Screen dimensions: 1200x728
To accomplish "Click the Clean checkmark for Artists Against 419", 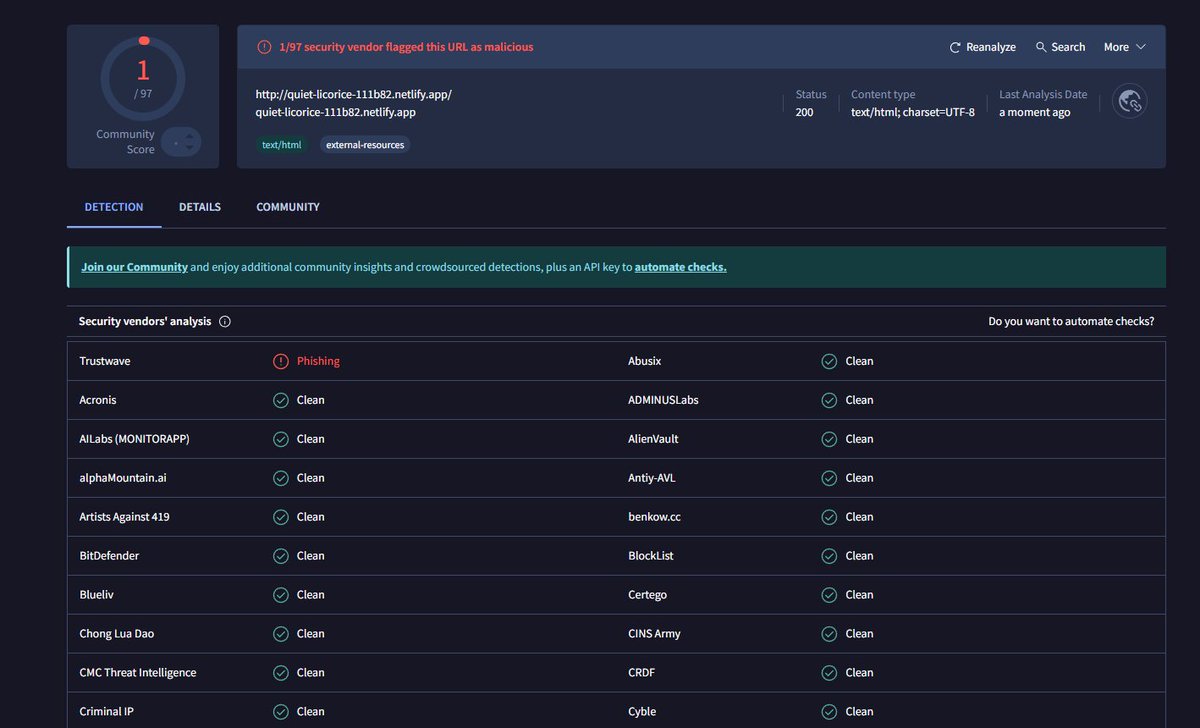I will pyautogui.click(x=281, y=517).
